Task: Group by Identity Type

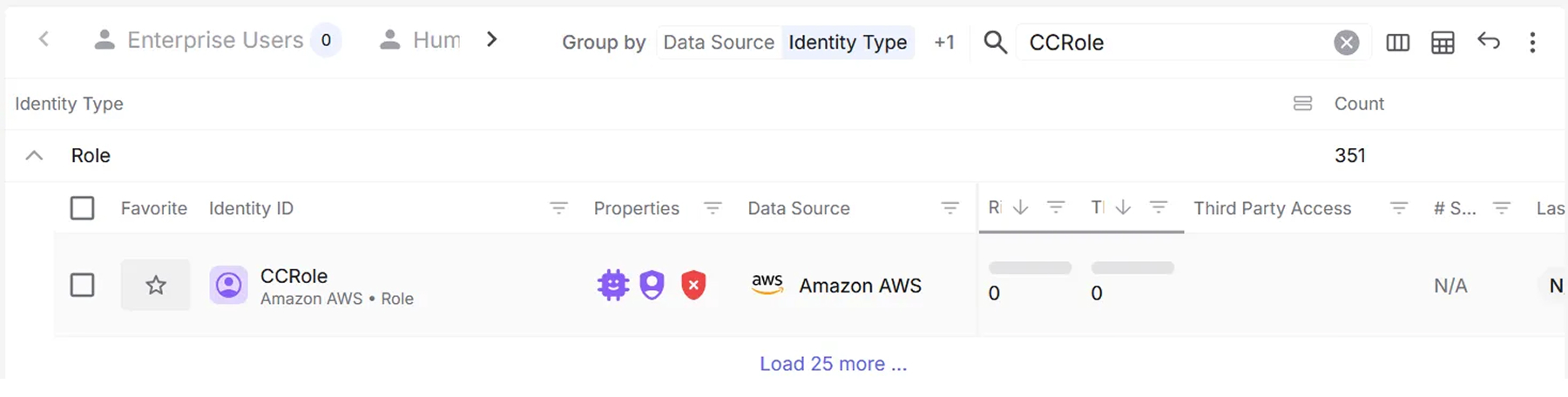Action: (848, 42)
